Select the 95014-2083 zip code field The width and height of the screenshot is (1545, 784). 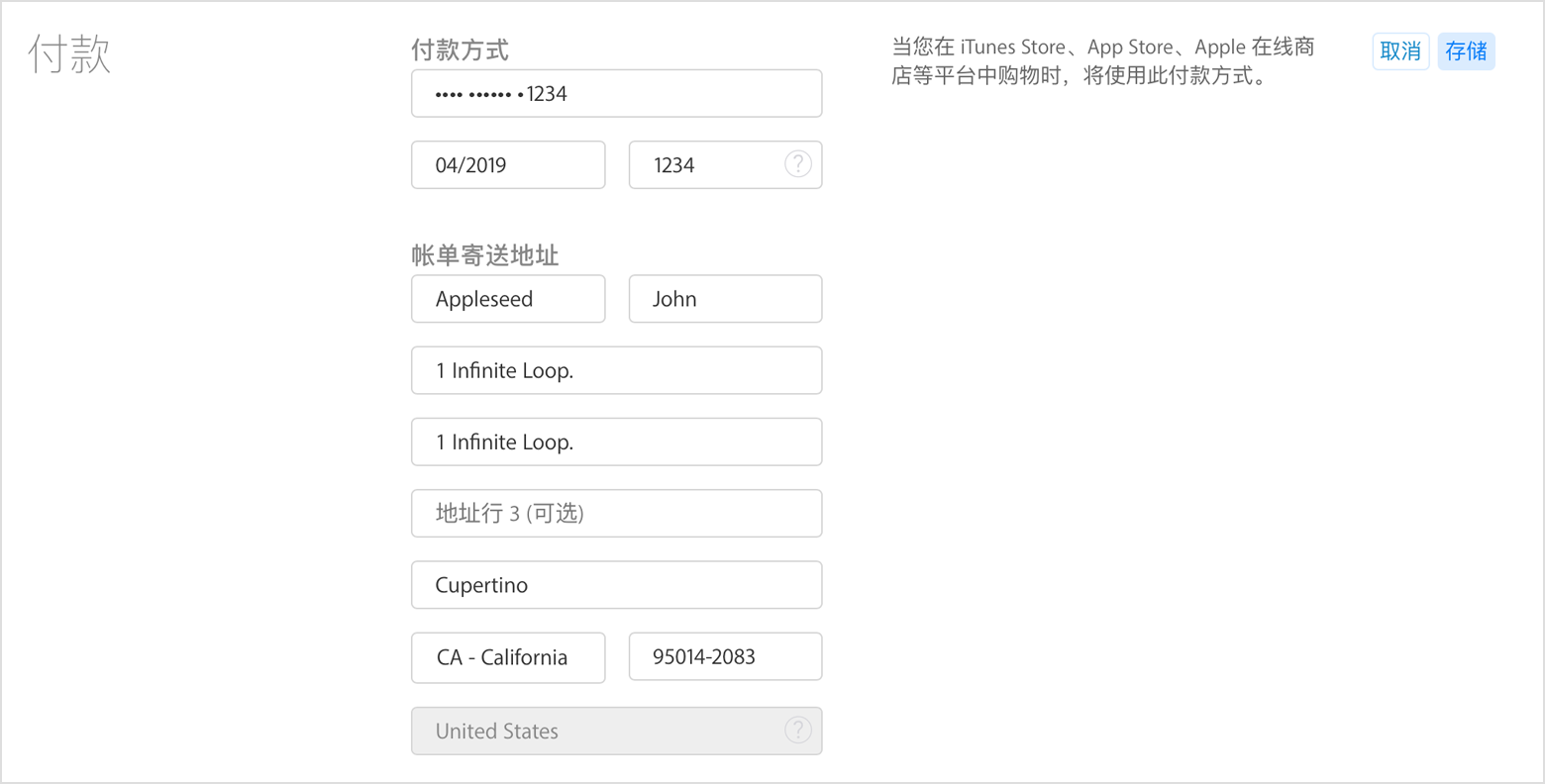[725, 656]
